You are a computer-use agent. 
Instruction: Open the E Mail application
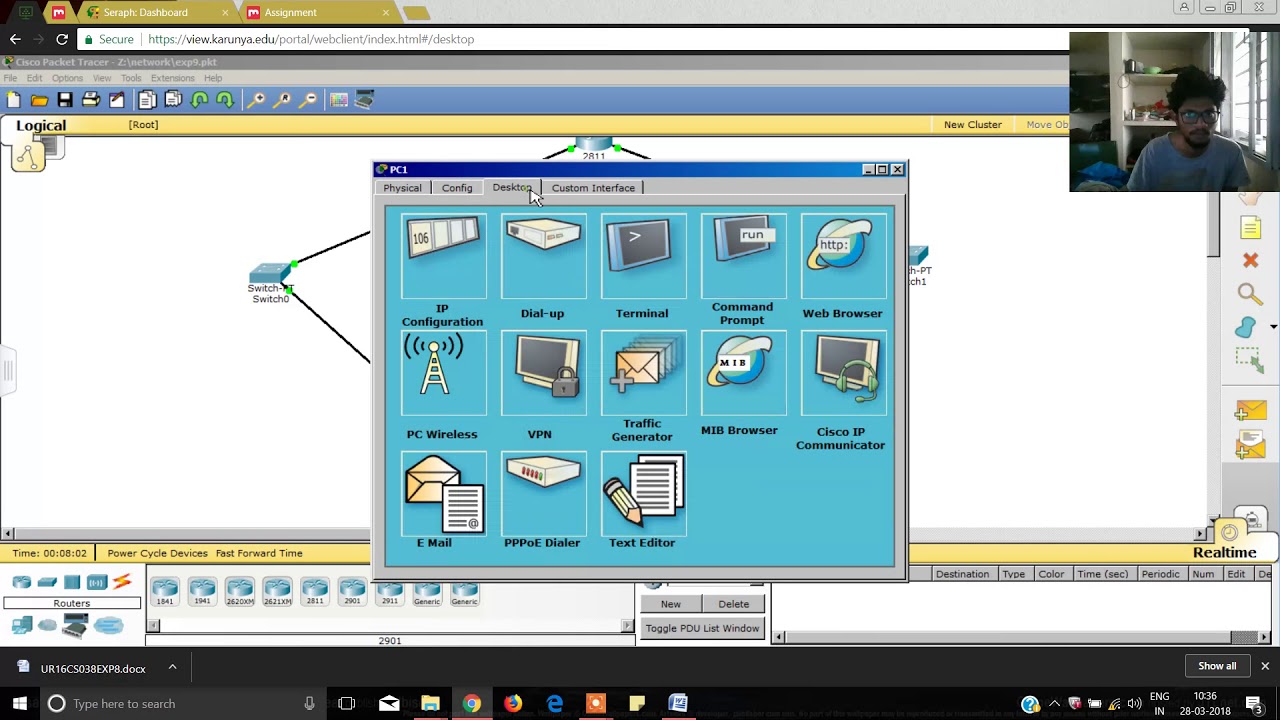(443, 493)
